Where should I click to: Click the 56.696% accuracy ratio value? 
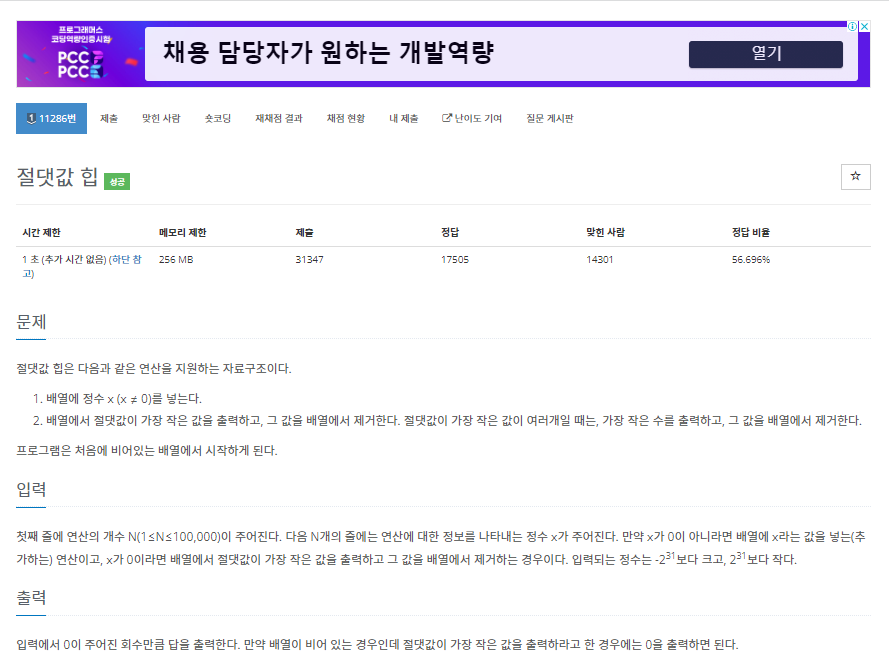pyautogui.click(x=751, y=260)
